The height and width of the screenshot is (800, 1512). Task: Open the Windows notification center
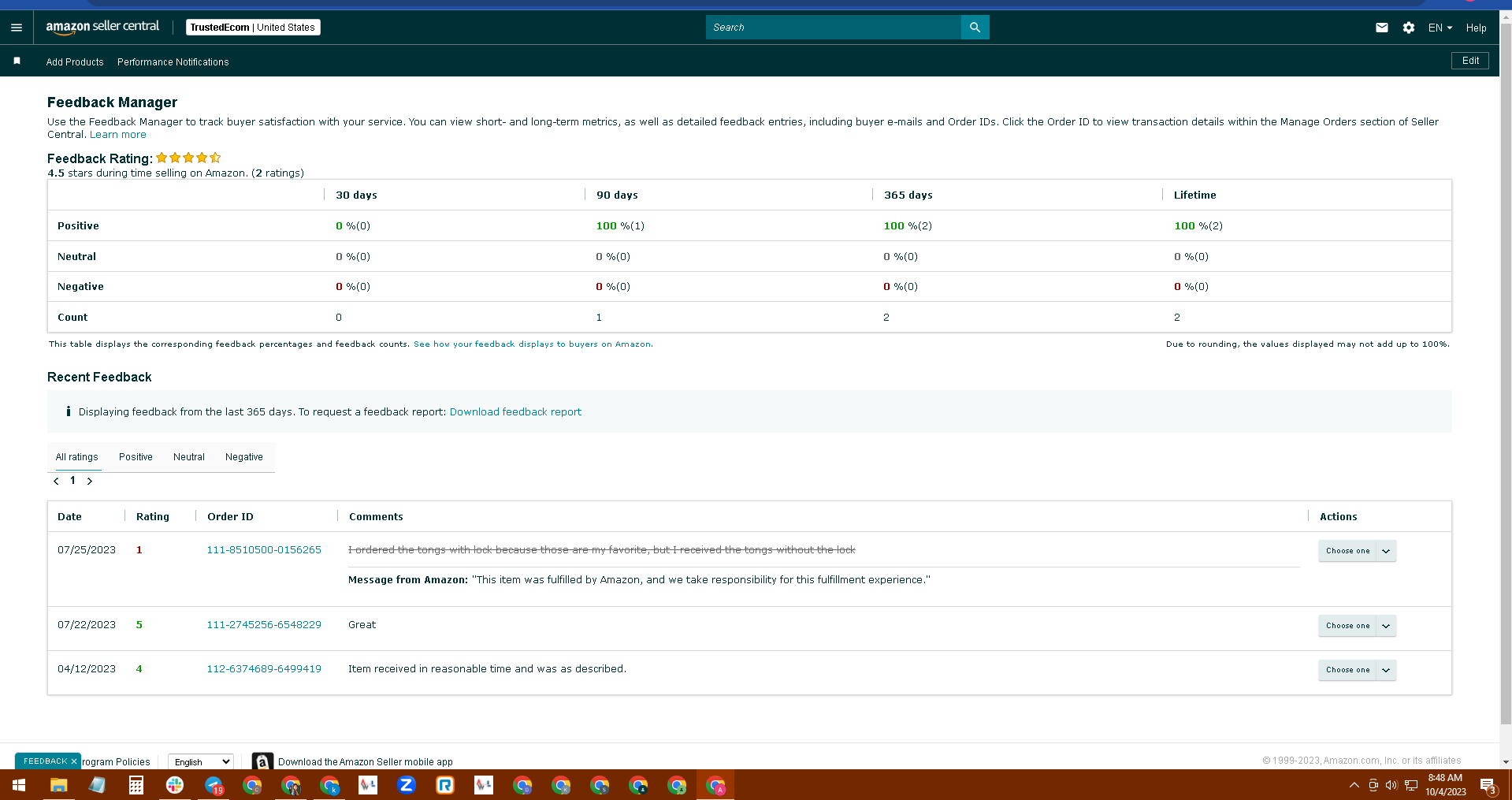1488,786
